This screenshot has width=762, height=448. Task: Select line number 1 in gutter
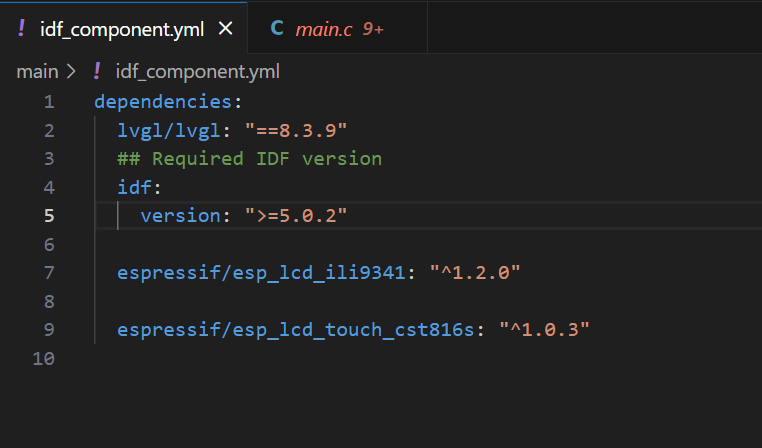pos(49,101)
